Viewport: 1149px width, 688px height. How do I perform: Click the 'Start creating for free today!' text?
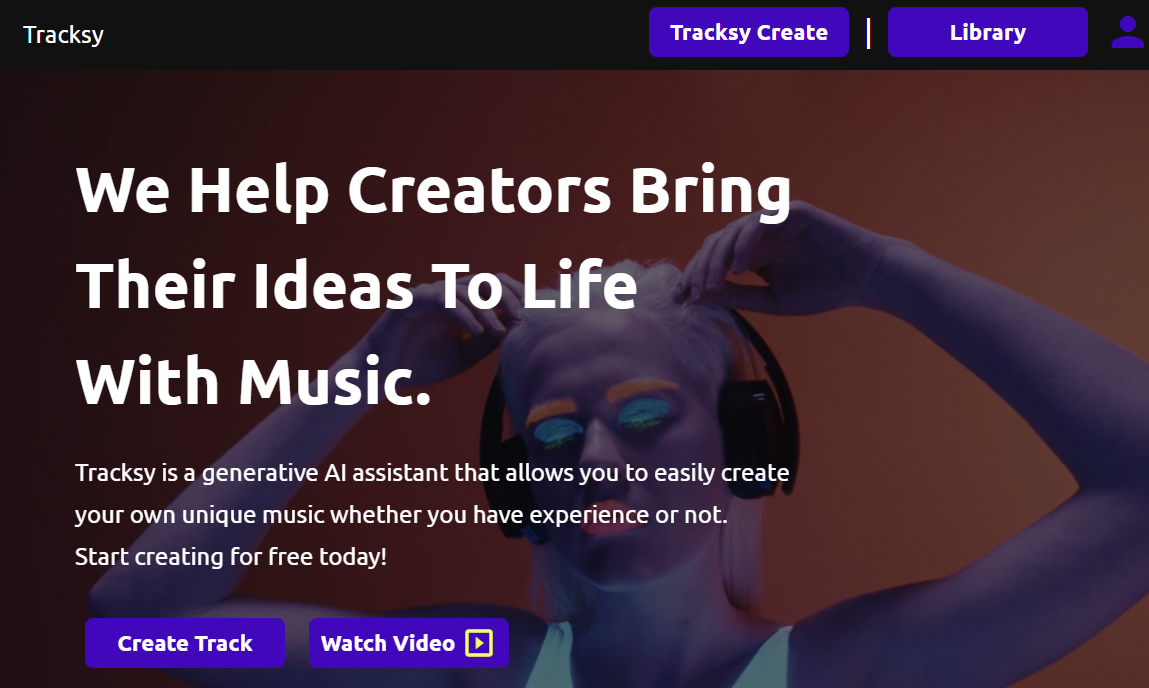tap(231, 557)
